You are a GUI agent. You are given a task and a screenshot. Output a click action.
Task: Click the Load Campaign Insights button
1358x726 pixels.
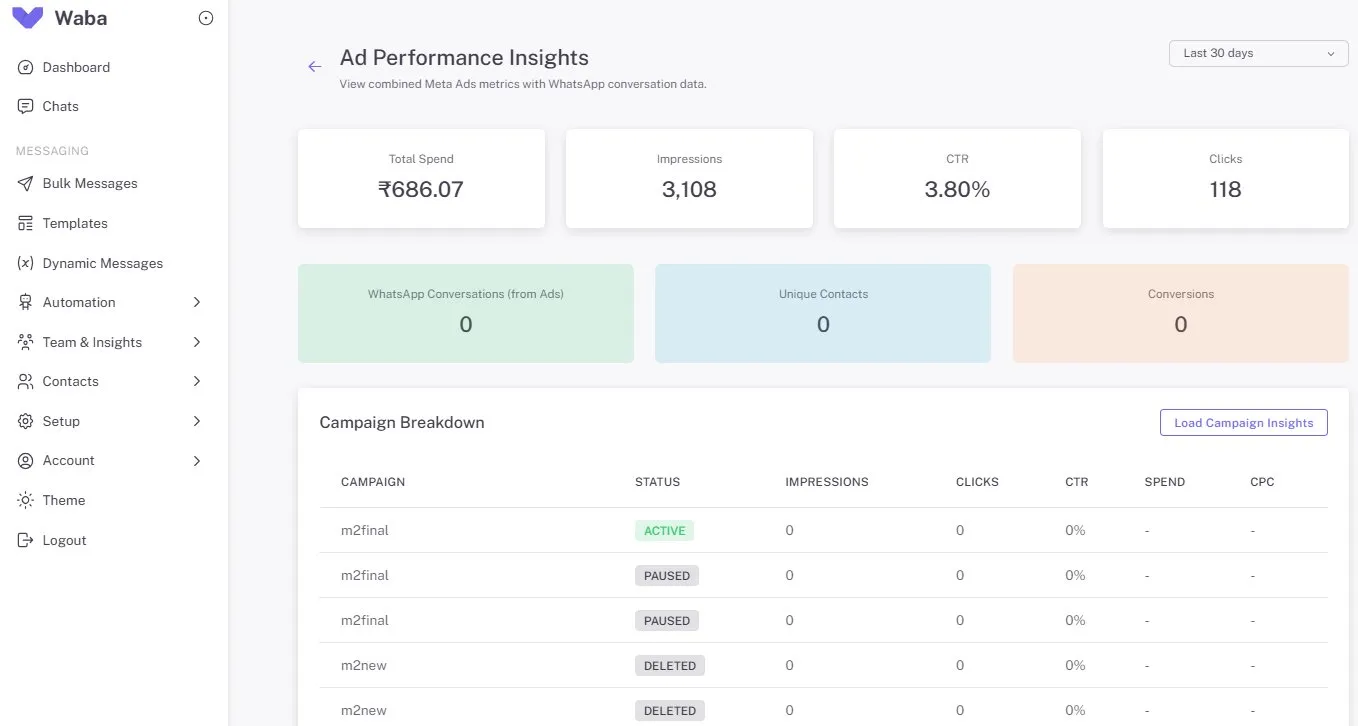tap(1243, 423)
